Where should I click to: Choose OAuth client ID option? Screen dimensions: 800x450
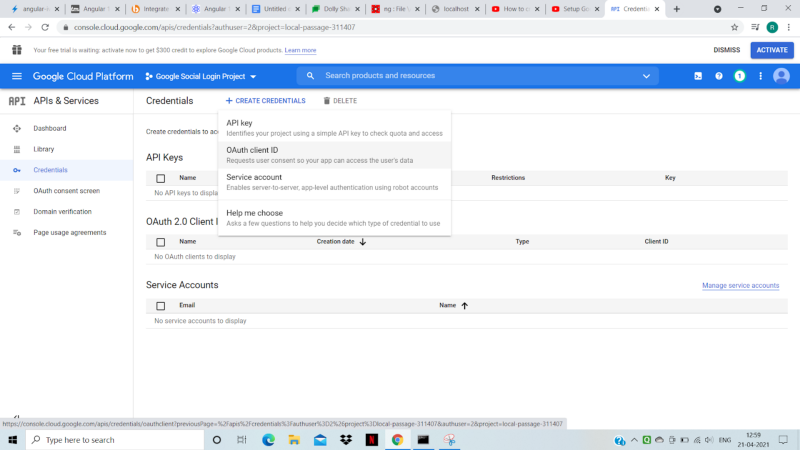tap(334, 155)
